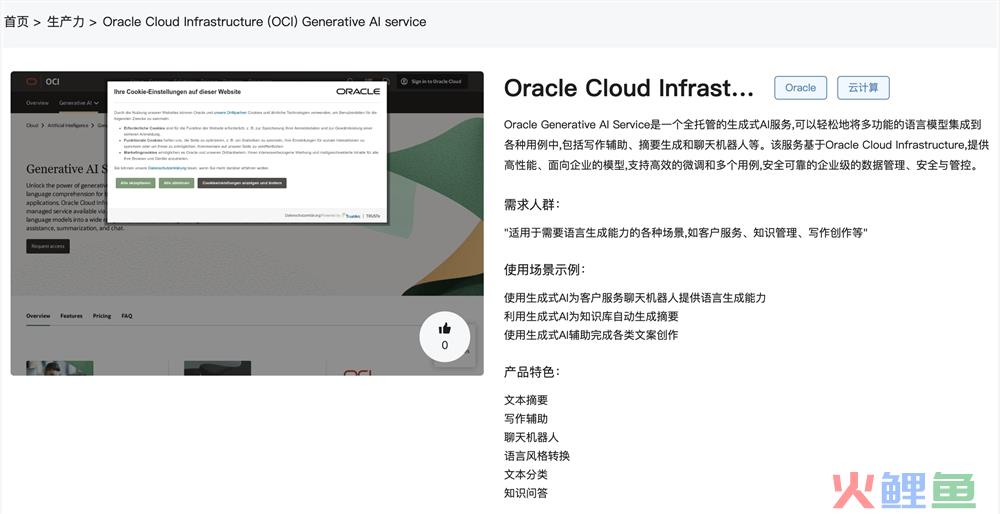Image resolution: width=1000 pixels, height=514 pixels.
Task: Select the underlined Overview tab in preview
Action: tap(38, 316)
